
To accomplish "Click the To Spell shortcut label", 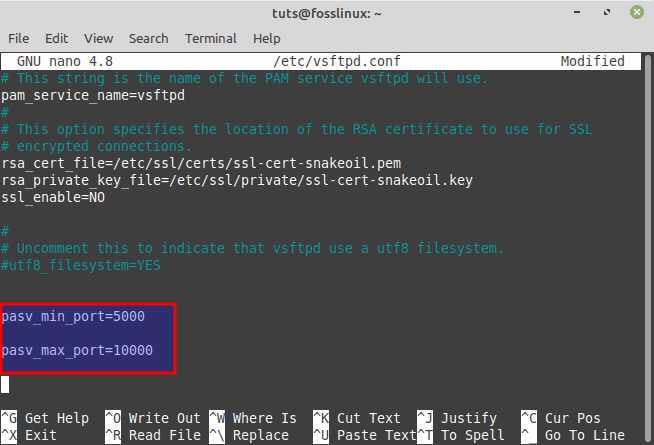I will point(472,435).
